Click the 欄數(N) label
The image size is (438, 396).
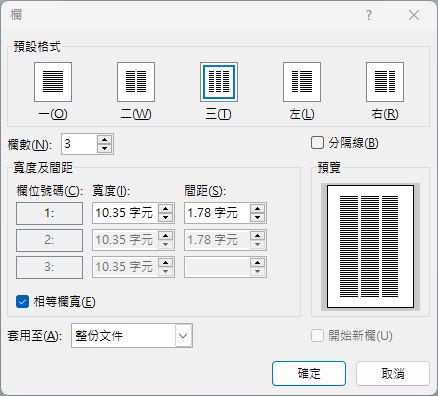[30, 144]
